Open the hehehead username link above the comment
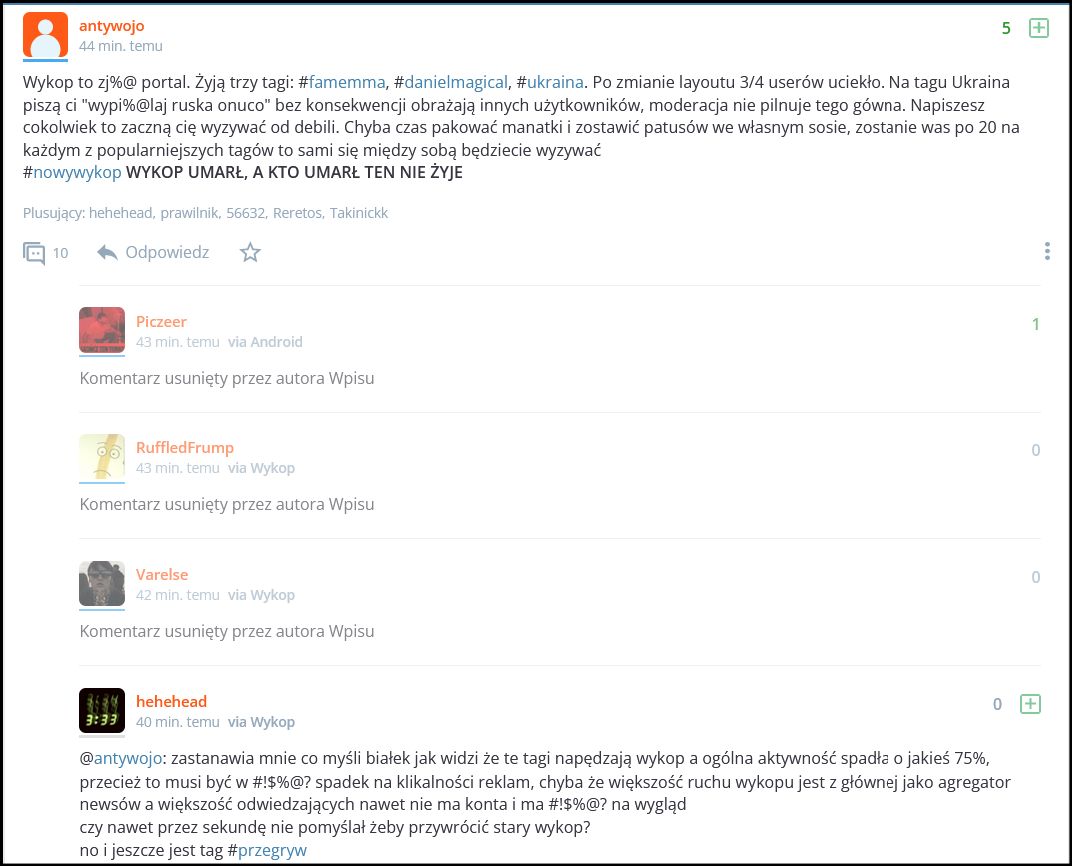The height and width of the screenshot is (866, 1072). coord(171,701)
